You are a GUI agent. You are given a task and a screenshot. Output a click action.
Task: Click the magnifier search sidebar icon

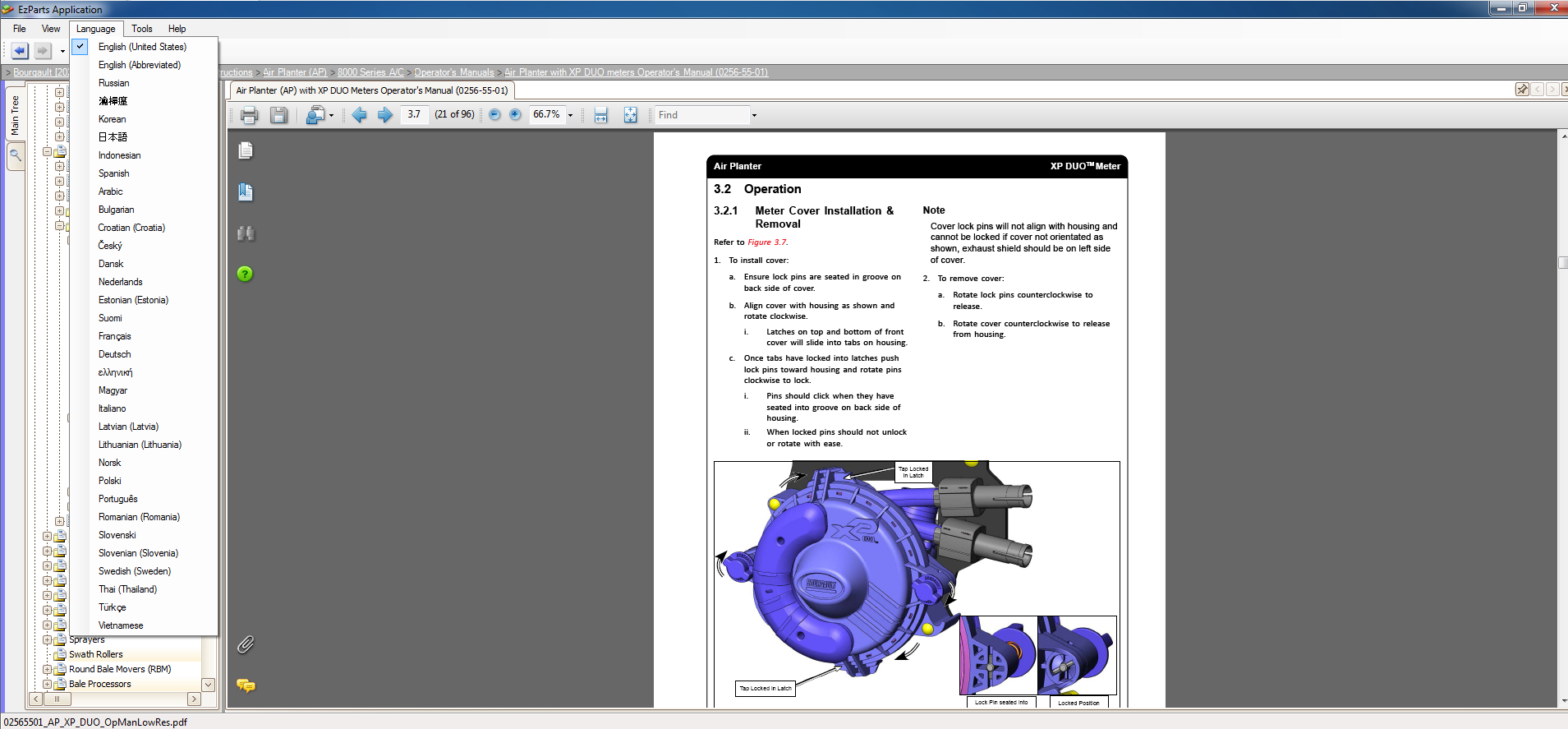16,155
